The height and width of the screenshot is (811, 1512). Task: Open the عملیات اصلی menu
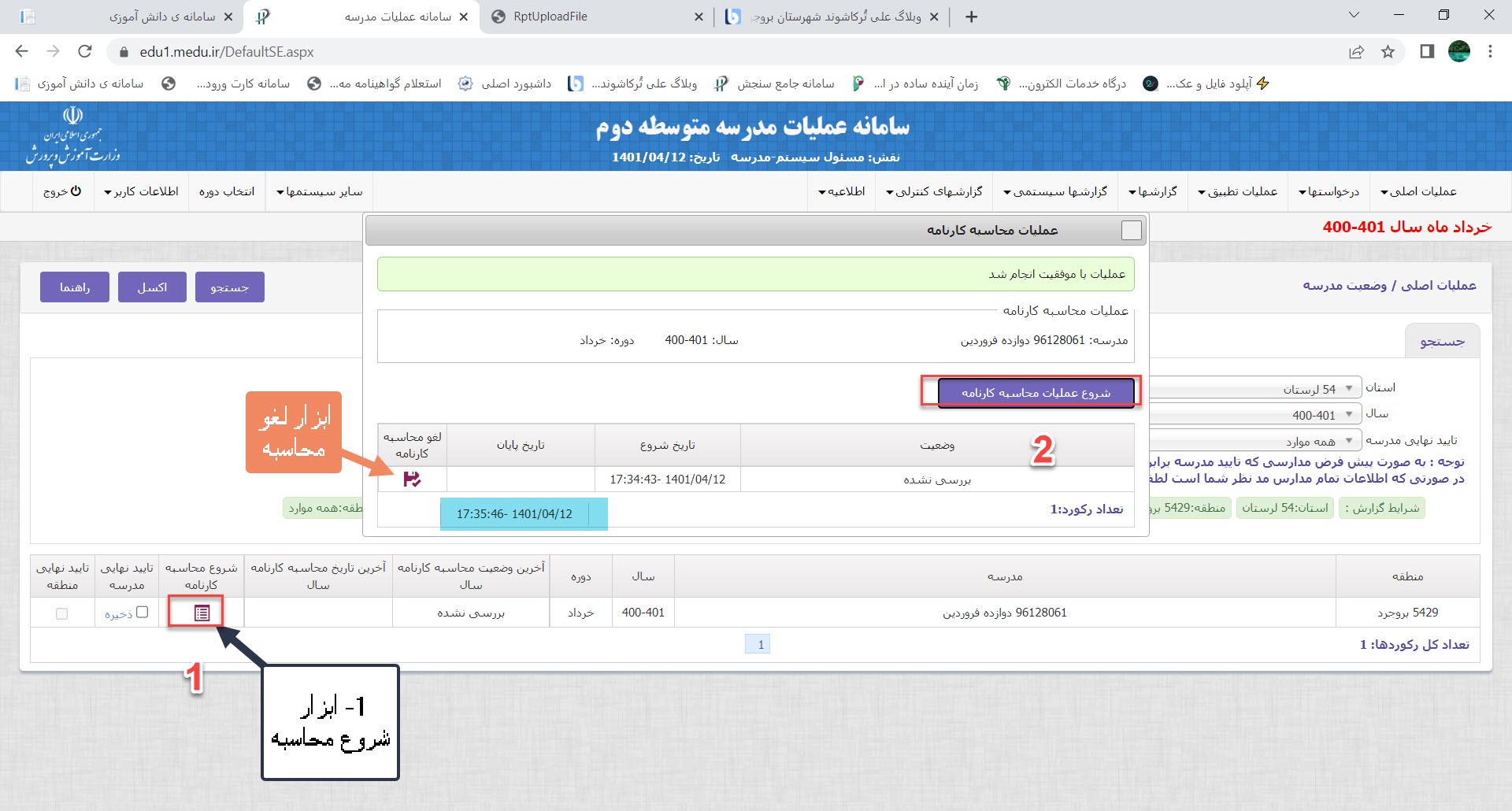pyautogui.click(x=1418, y=191)
